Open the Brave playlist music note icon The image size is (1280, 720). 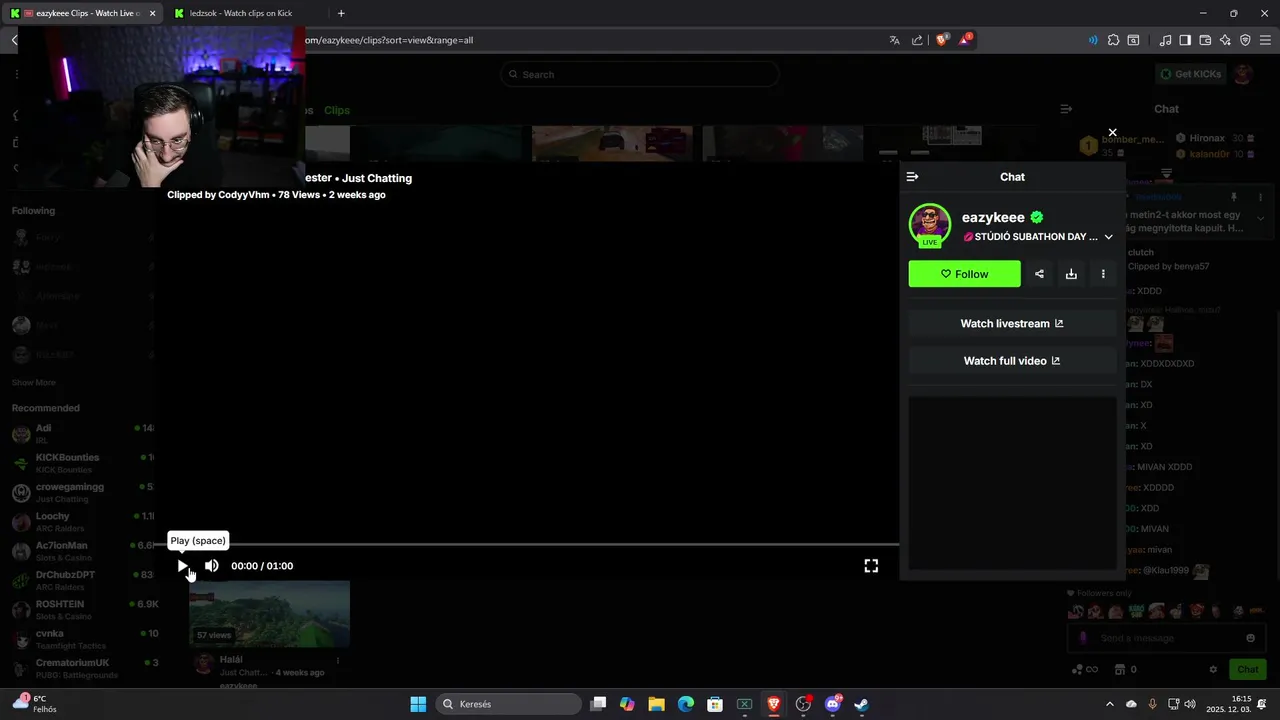(1165, 40)
